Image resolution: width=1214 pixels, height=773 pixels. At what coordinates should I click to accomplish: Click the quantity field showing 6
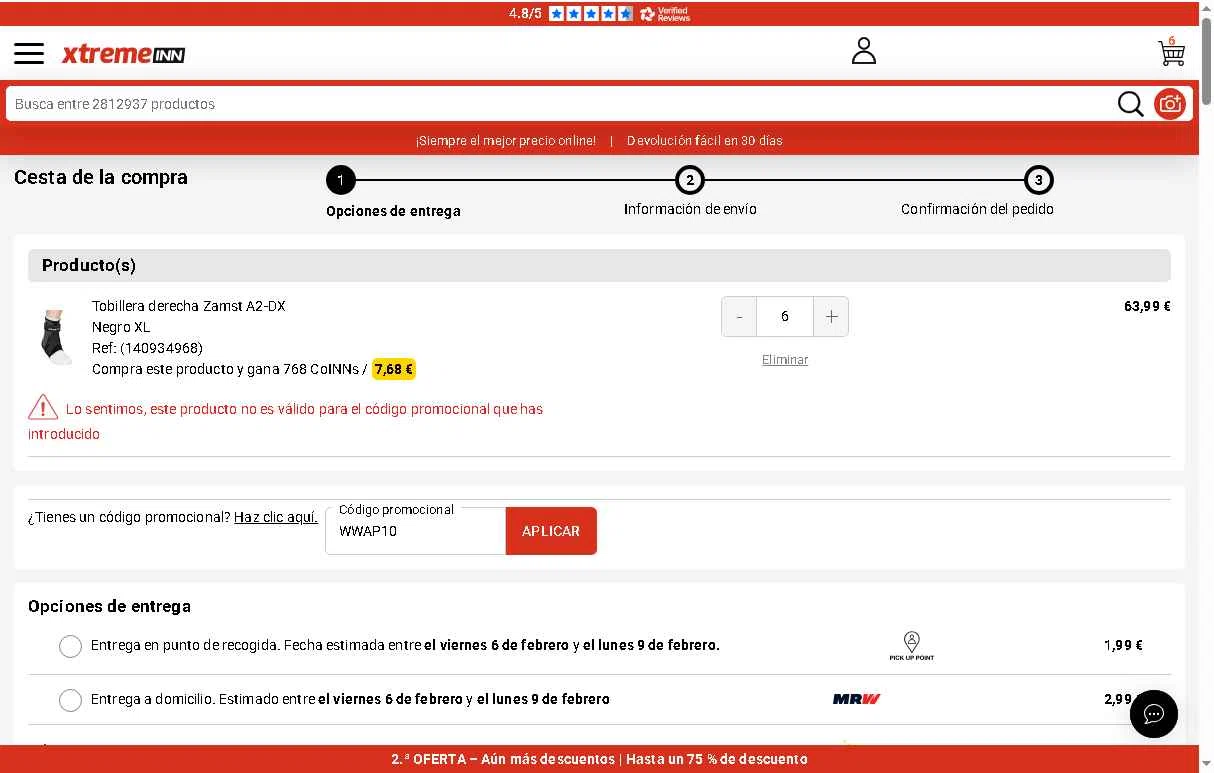785,317
